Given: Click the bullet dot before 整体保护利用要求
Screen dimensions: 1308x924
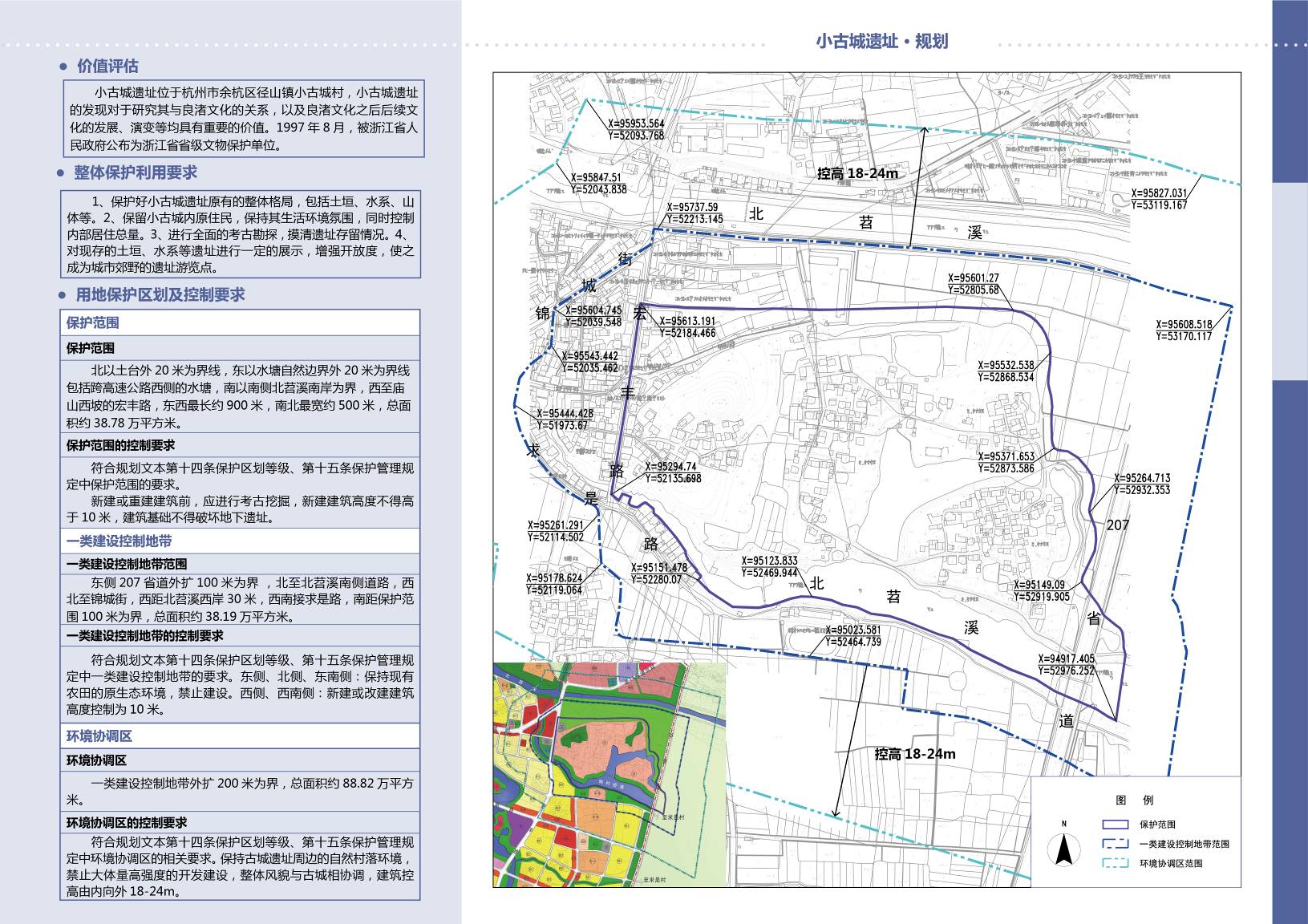Looking at the screenshot, I should pyautogui.click(x=62, y=173).
